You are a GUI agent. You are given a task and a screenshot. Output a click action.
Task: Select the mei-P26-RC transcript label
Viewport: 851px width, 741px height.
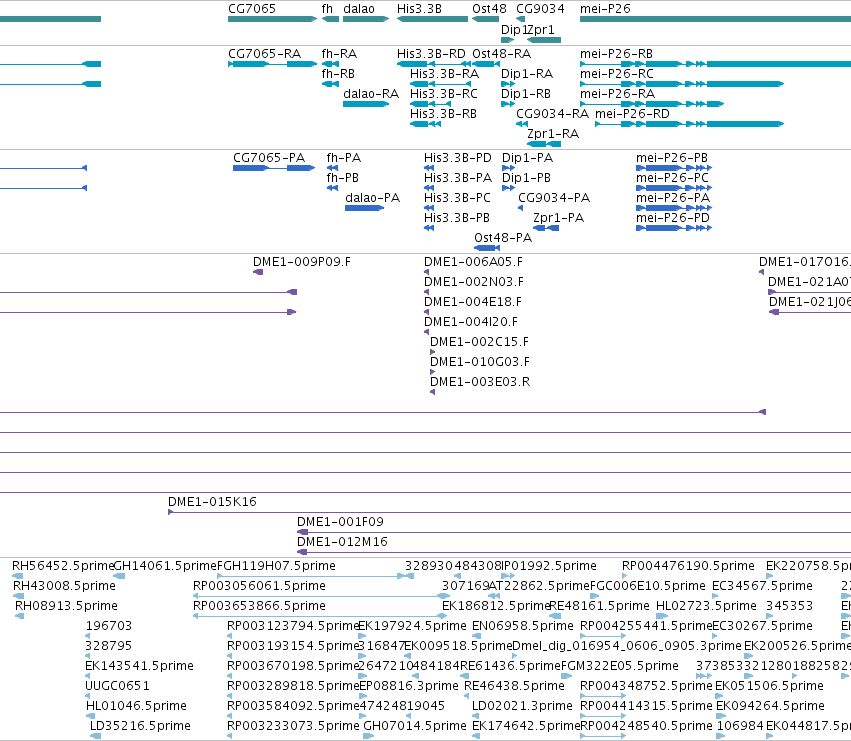[x=617, y=74]
